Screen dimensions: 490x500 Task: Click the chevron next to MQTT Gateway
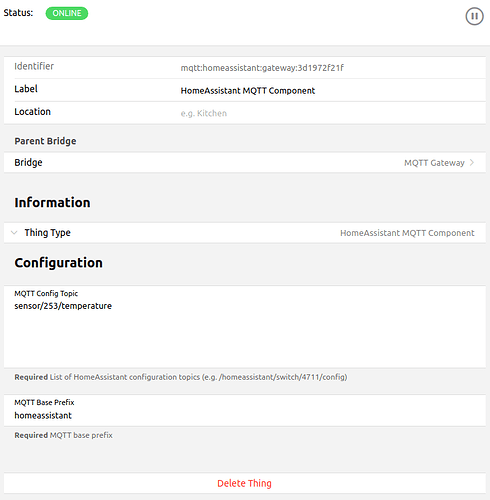(x=472, y=163)
